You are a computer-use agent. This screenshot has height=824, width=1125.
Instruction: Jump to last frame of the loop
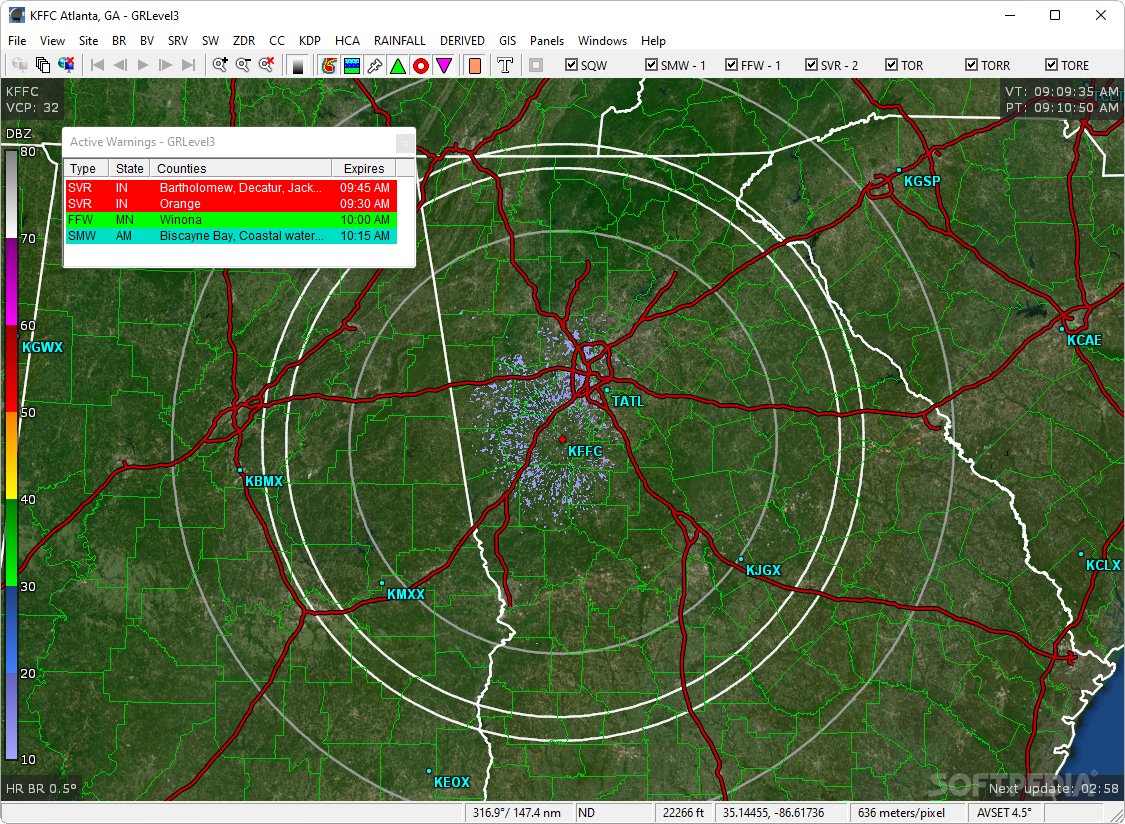pyautogui.click(x=189, y=65)
